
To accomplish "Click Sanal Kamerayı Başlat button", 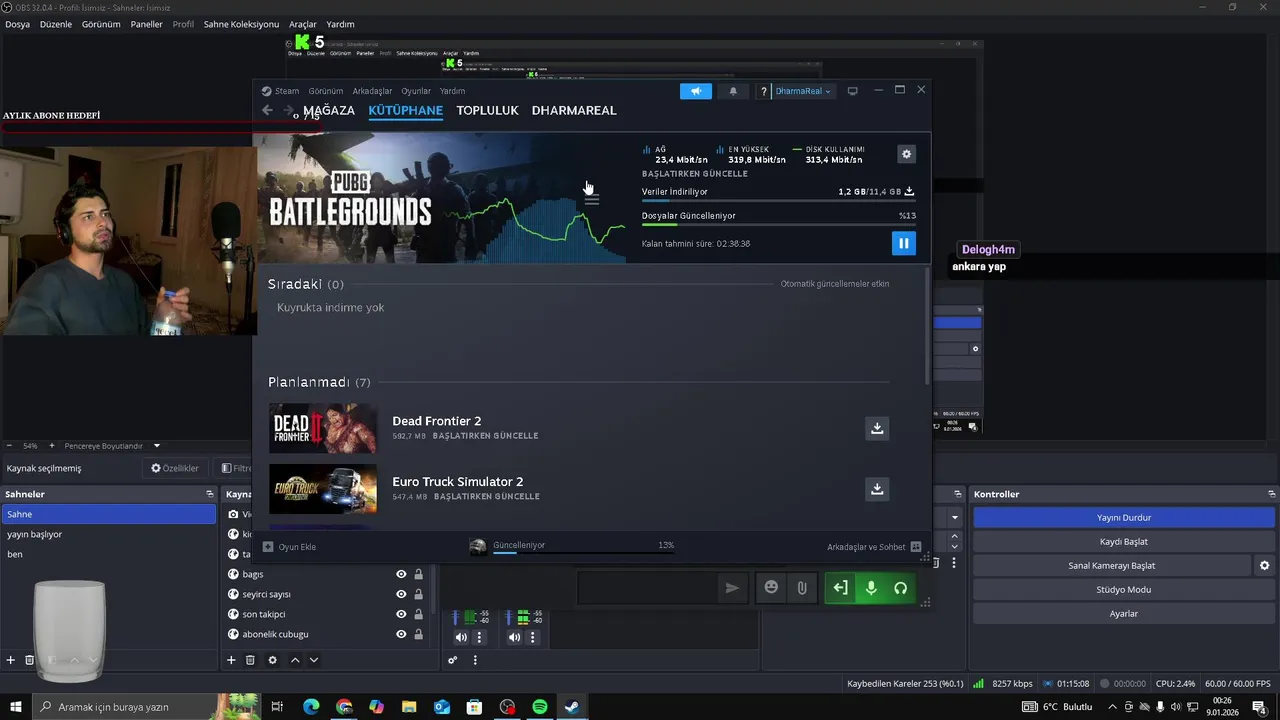I will (1111, 566).
